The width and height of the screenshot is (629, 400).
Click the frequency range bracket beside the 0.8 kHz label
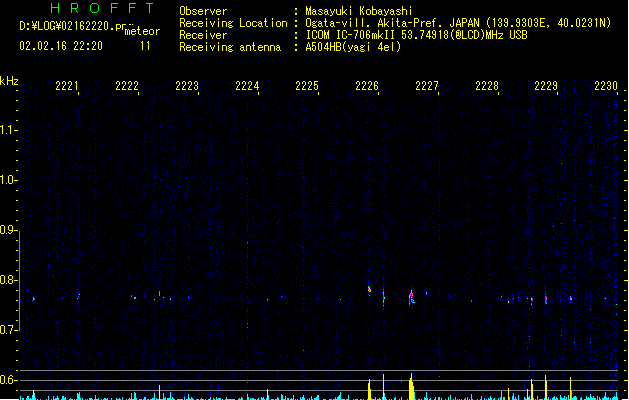coord(20,280)
